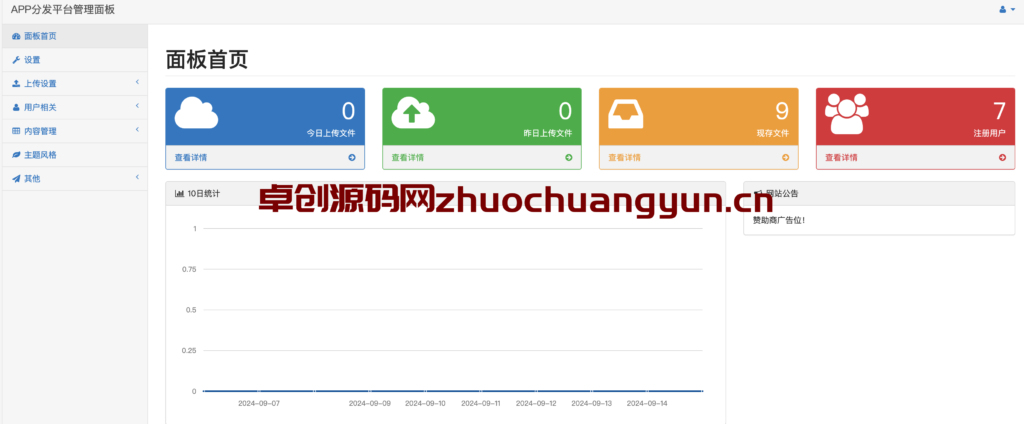Click the 现存文件 count of 9
This screenshot has height=424, width=1024.
[782, 112]
